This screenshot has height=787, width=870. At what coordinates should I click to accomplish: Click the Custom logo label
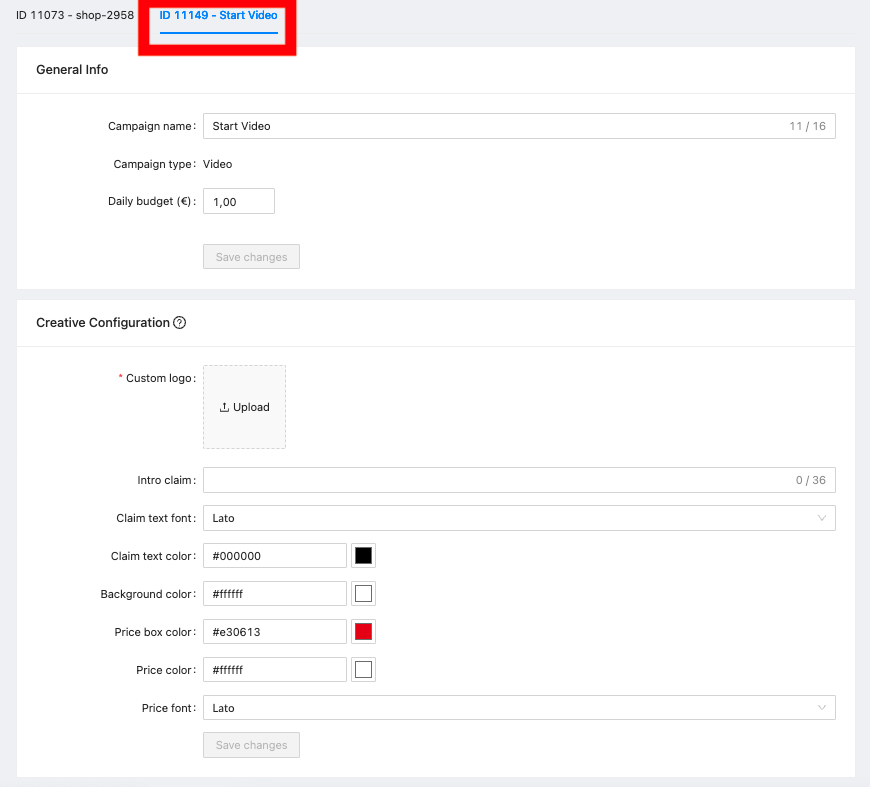[159, 378]
